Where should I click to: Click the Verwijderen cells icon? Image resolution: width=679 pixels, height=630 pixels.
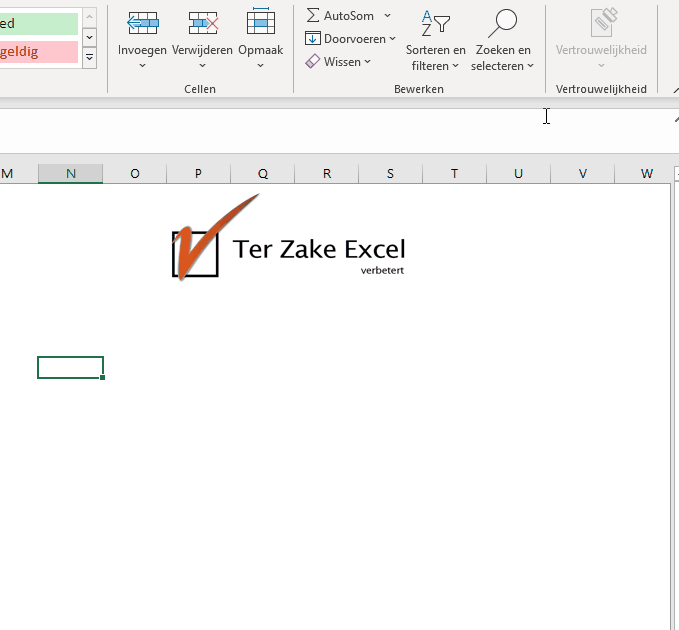tap(203, 23)
